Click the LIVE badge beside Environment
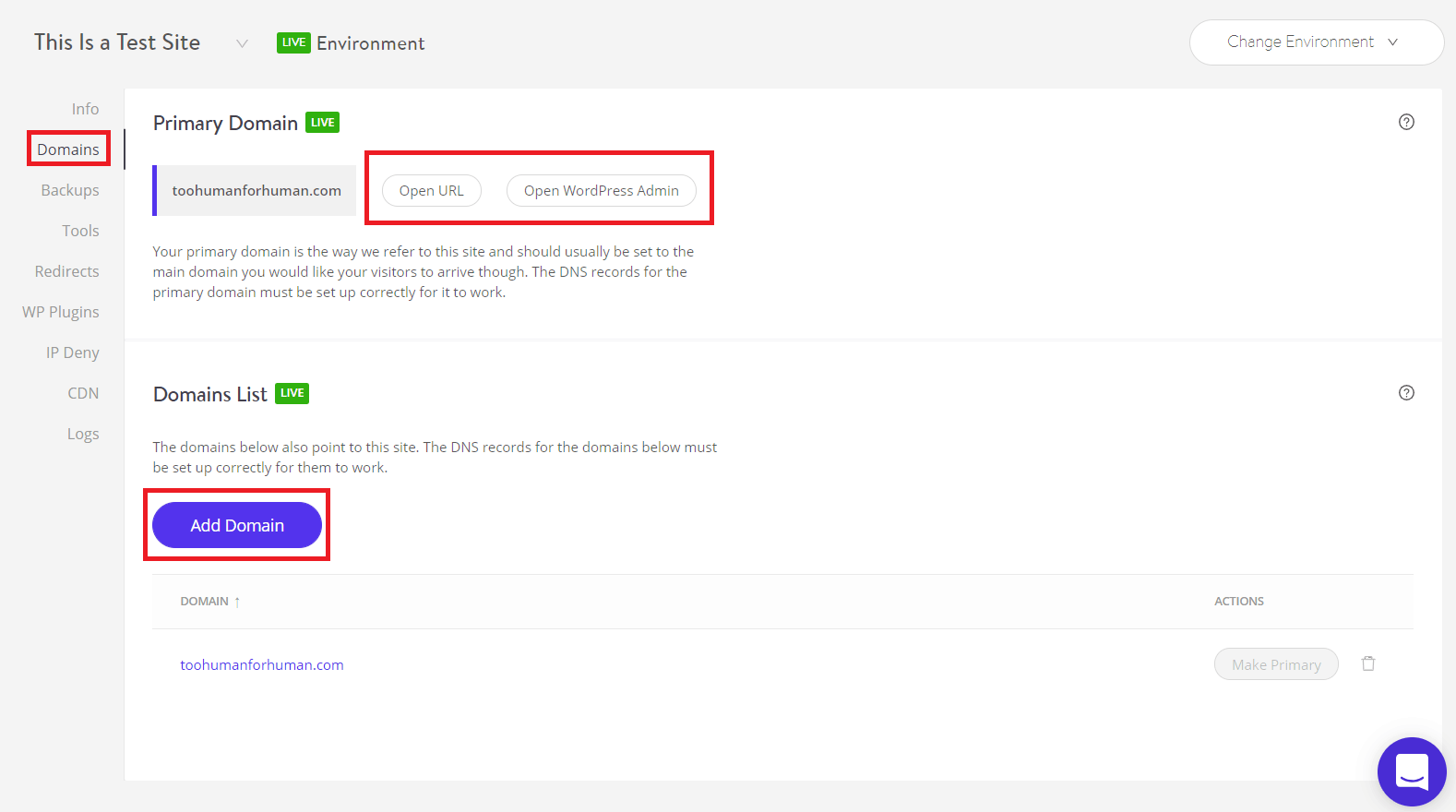Screen dimensions: 1456x812 pos(293,42)
